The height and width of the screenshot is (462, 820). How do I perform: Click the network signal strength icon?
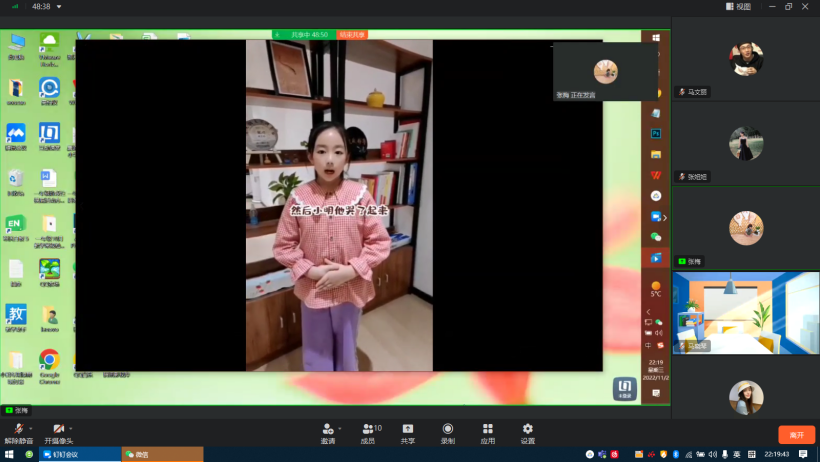(15, 6)
